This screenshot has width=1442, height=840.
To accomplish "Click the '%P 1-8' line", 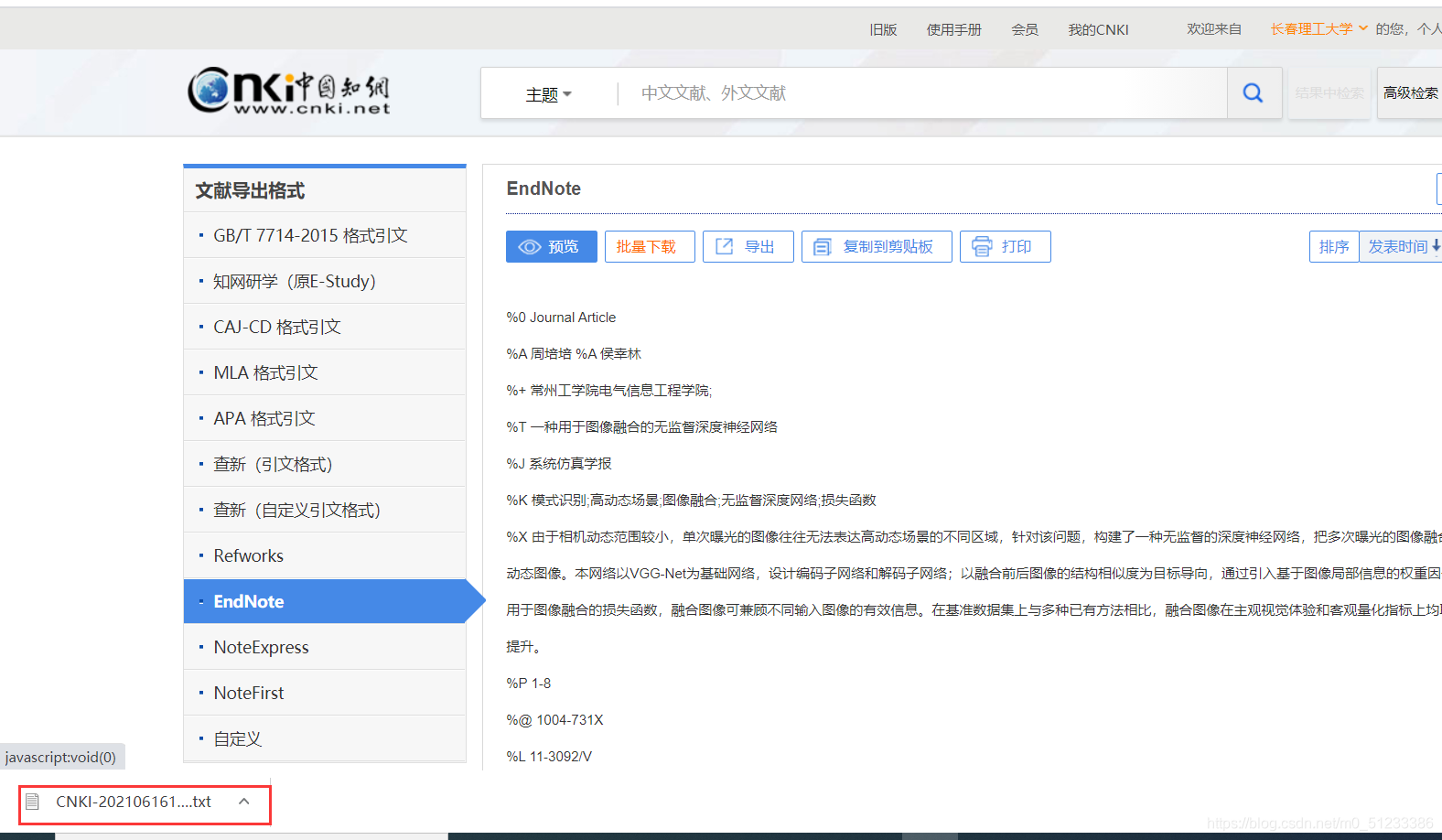I will point(529,684).
